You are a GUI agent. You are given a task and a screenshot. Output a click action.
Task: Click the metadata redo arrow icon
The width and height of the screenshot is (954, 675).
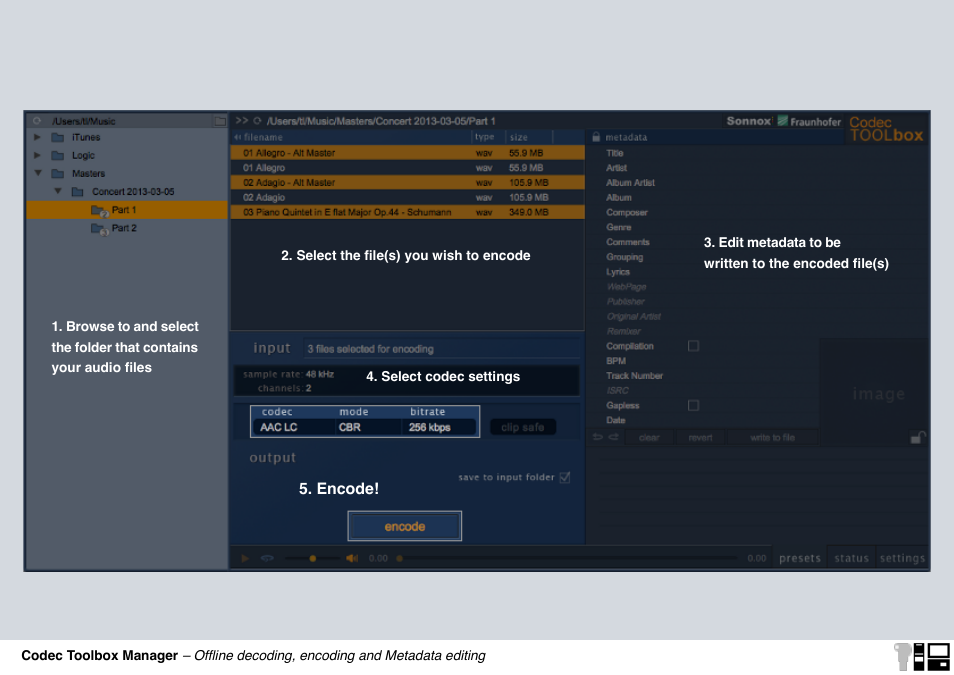[x=613, y=437]
